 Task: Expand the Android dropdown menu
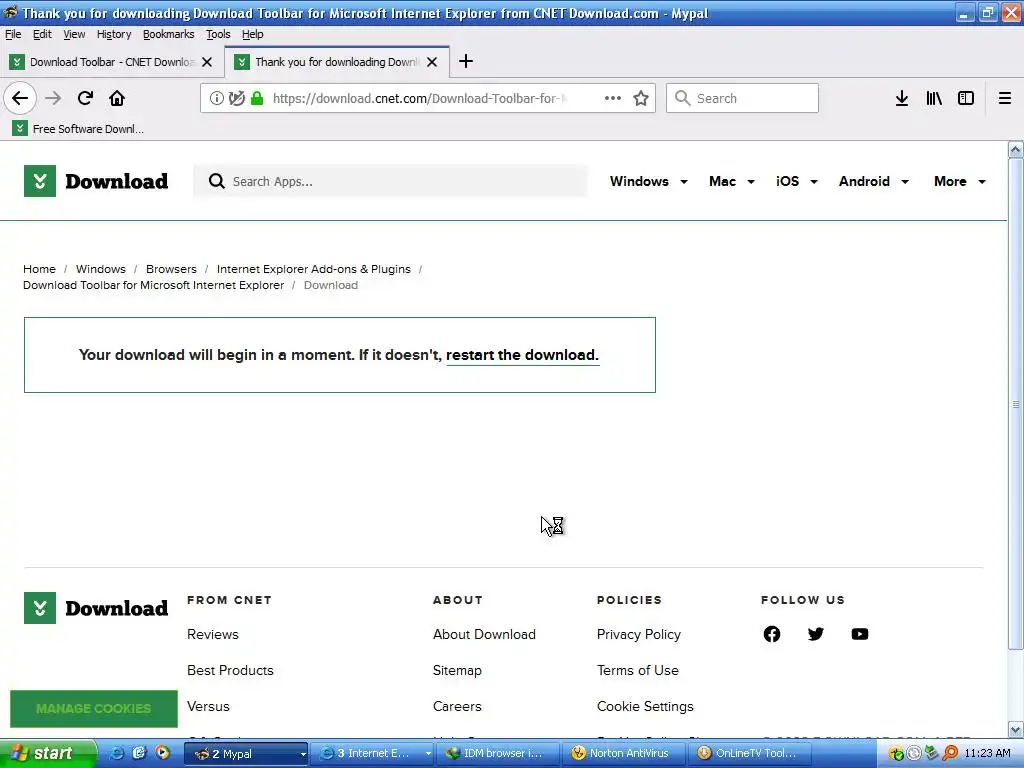(x=874, y=182)
